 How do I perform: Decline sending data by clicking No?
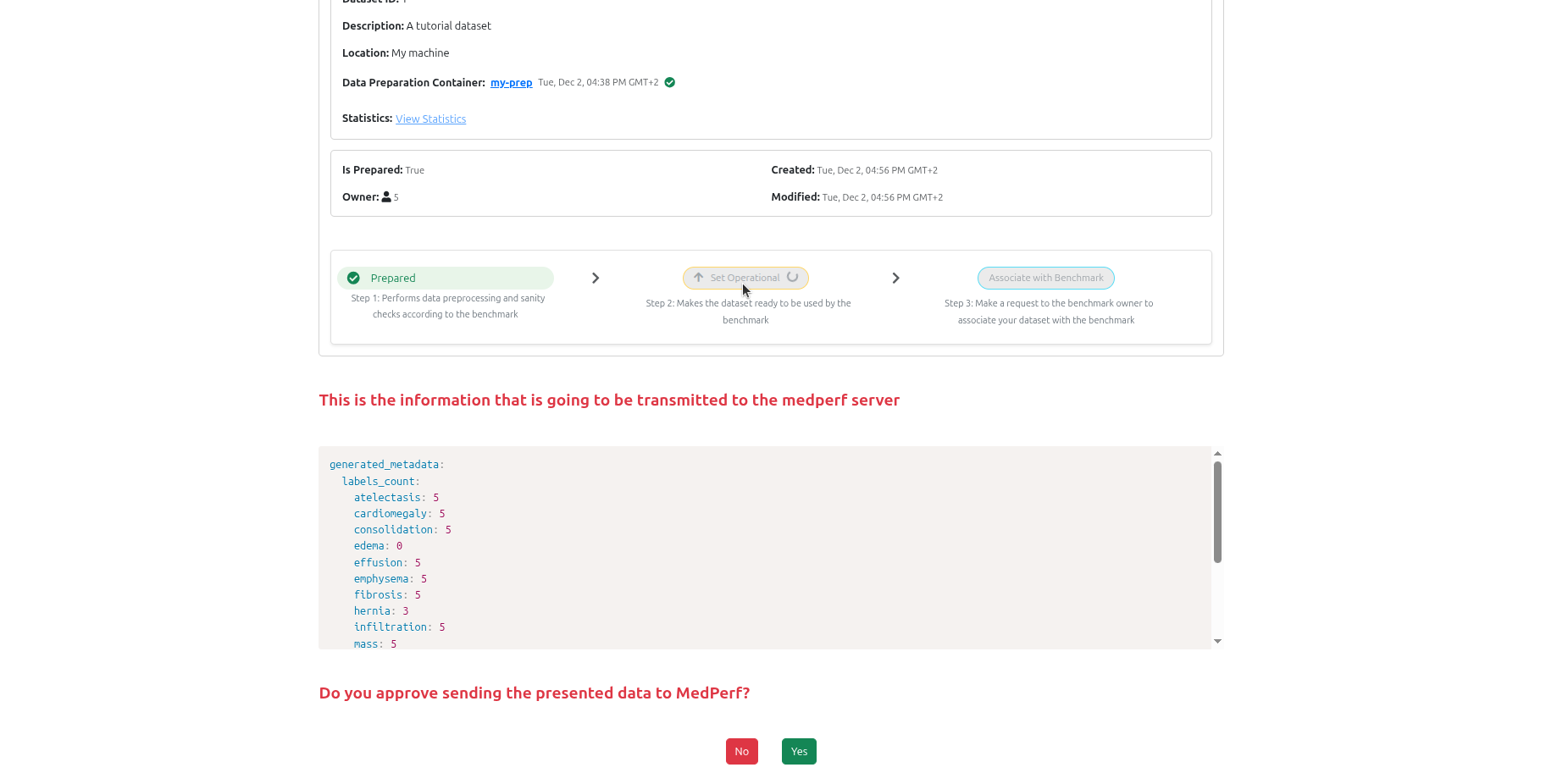tap(741, 751)
